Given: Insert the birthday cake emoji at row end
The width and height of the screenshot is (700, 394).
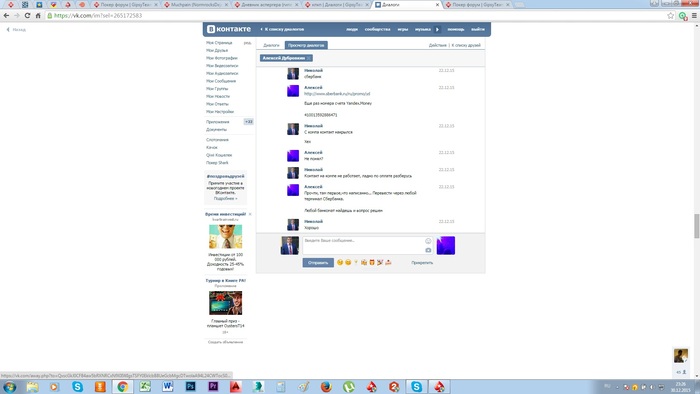Looking at the screenshot, I should (388, 262).
